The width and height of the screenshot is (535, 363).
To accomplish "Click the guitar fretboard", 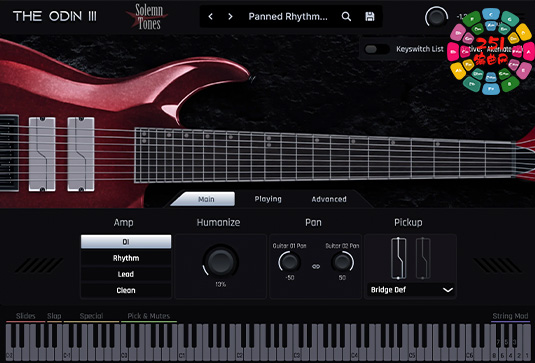I will (x=324, y=156).
